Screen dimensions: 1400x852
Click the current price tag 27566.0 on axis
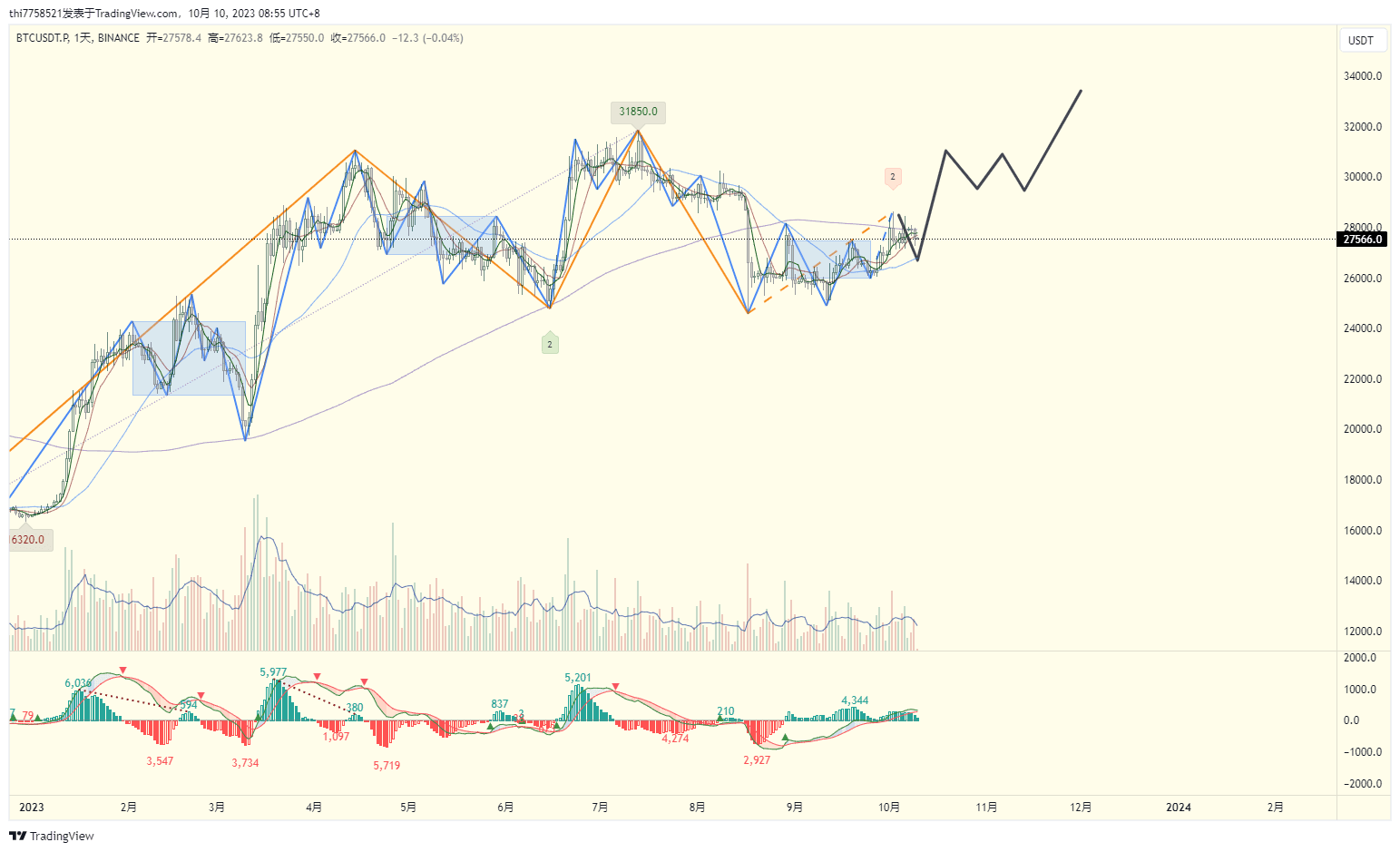pos(1363,240)
